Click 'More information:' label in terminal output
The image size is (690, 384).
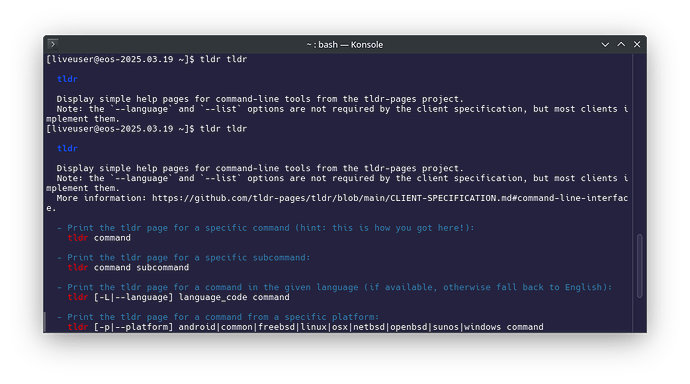coord(101,198)
